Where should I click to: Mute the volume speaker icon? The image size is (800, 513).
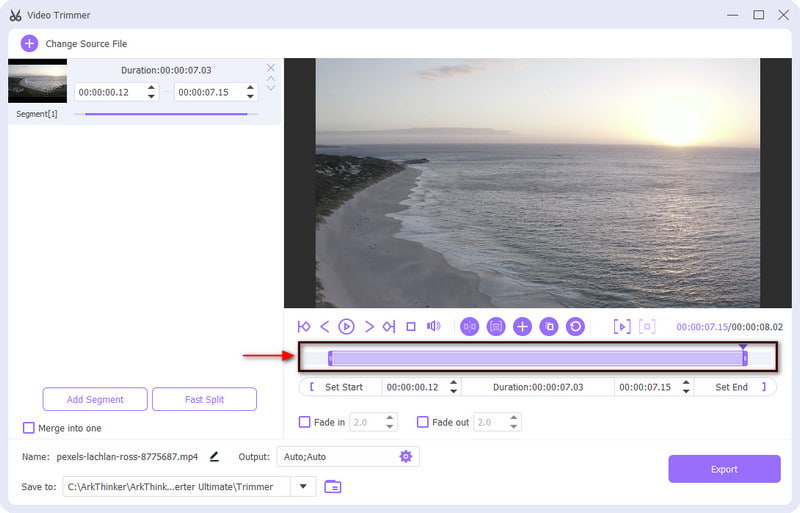tap(434, 326)
